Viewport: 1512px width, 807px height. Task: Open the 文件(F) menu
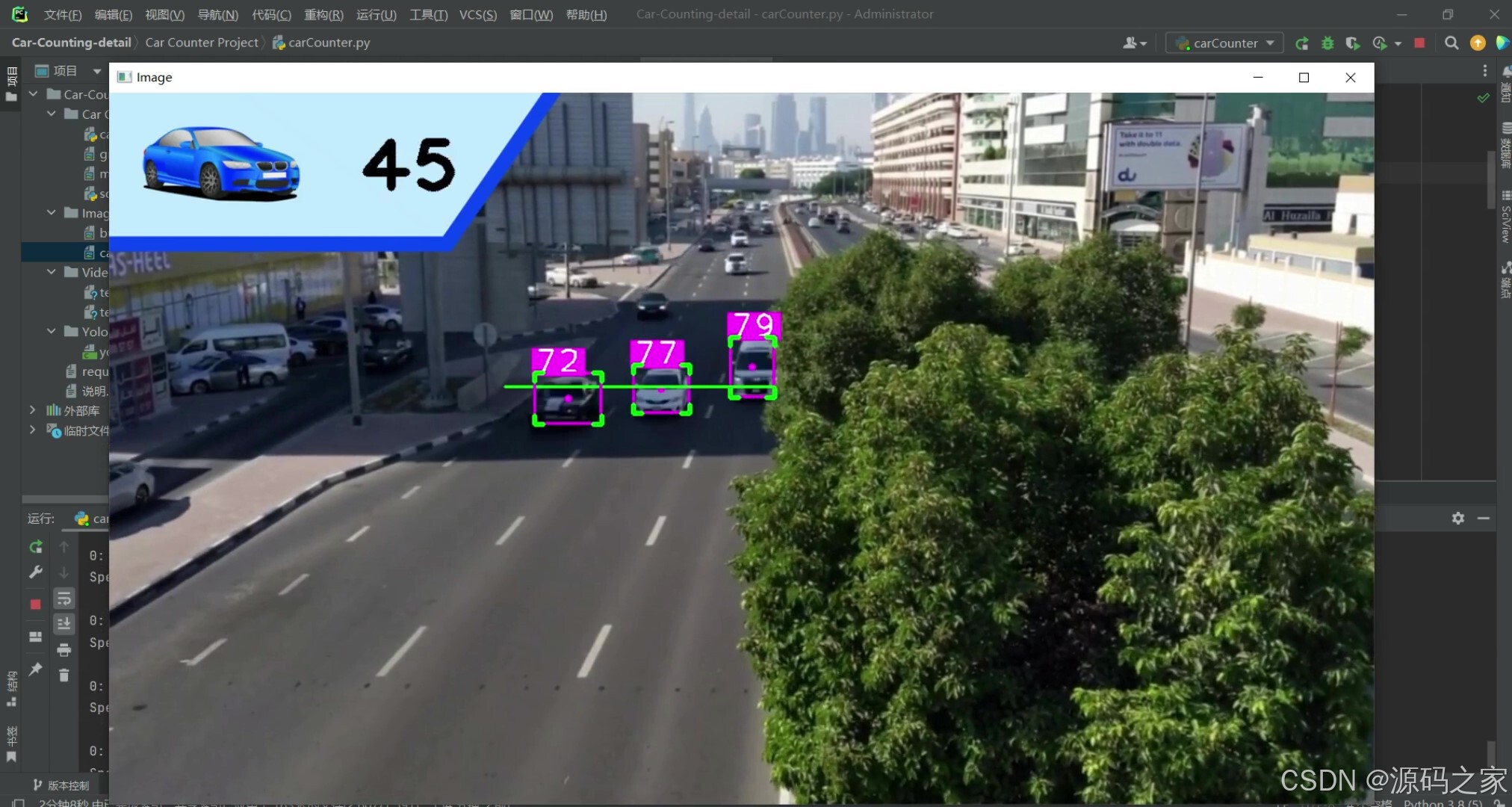[x=63, y=14]
